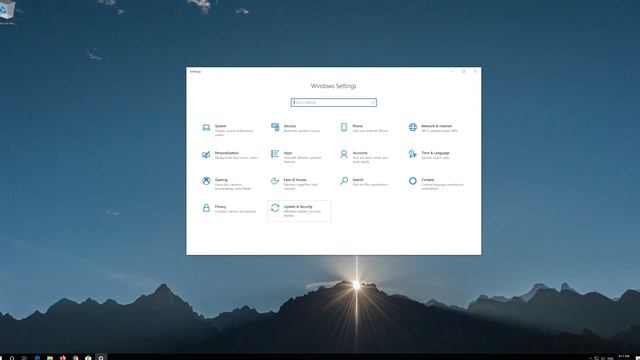The height and width of the screenshot is (360, 640).
Task: Open Microsoft Store from the taskbar
Action: 88,358
